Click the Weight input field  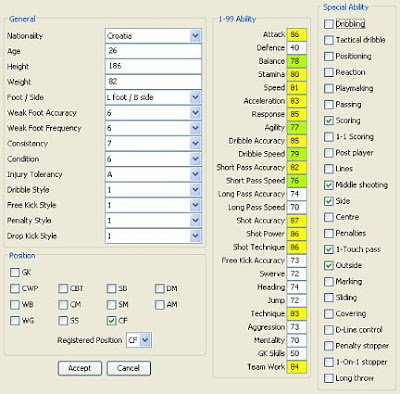[x=153, y=81]
